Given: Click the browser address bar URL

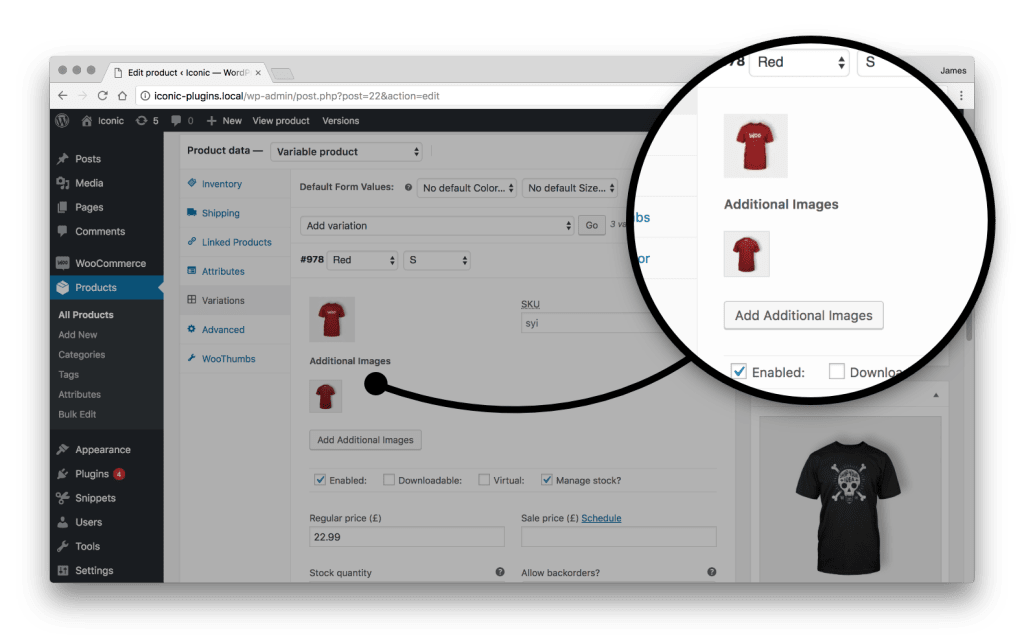Looking at the screenshot, I should (296, 95).
